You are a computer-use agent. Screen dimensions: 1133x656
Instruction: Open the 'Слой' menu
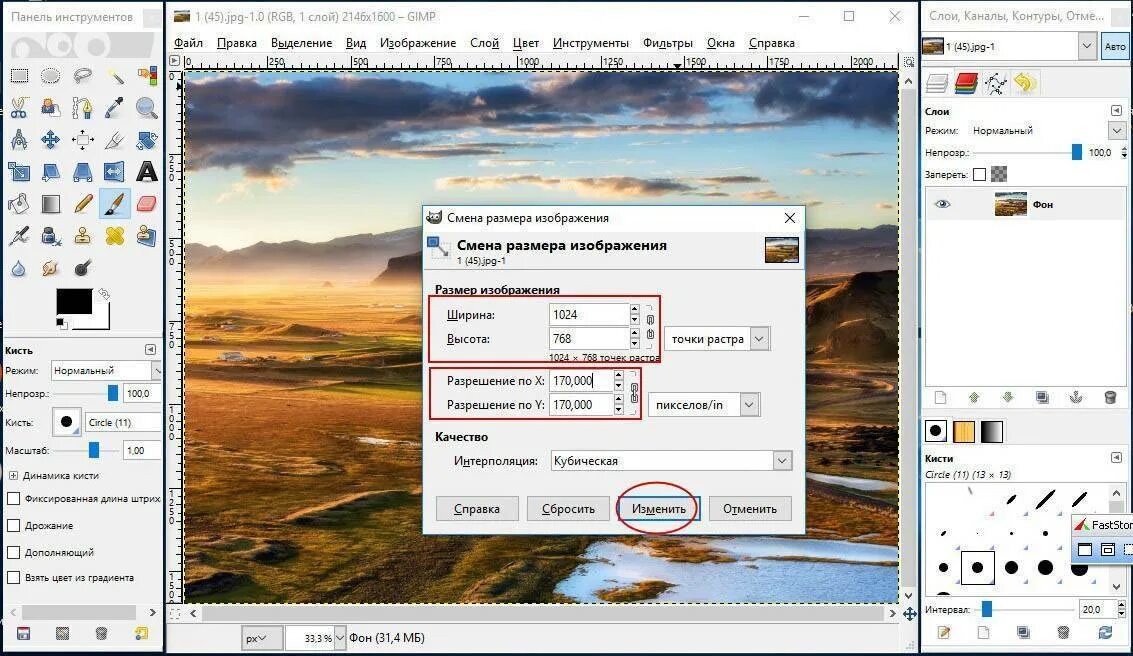coord(484,43)
